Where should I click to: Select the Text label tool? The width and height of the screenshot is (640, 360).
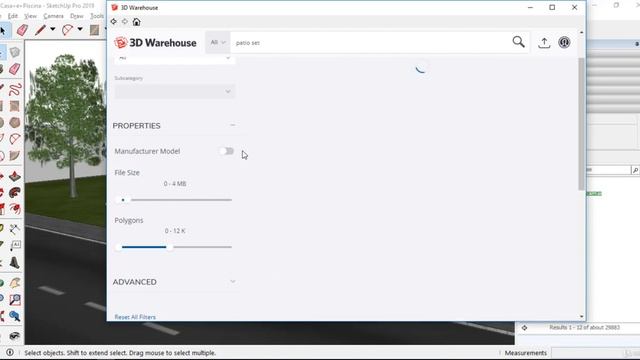tap(15, 245)
